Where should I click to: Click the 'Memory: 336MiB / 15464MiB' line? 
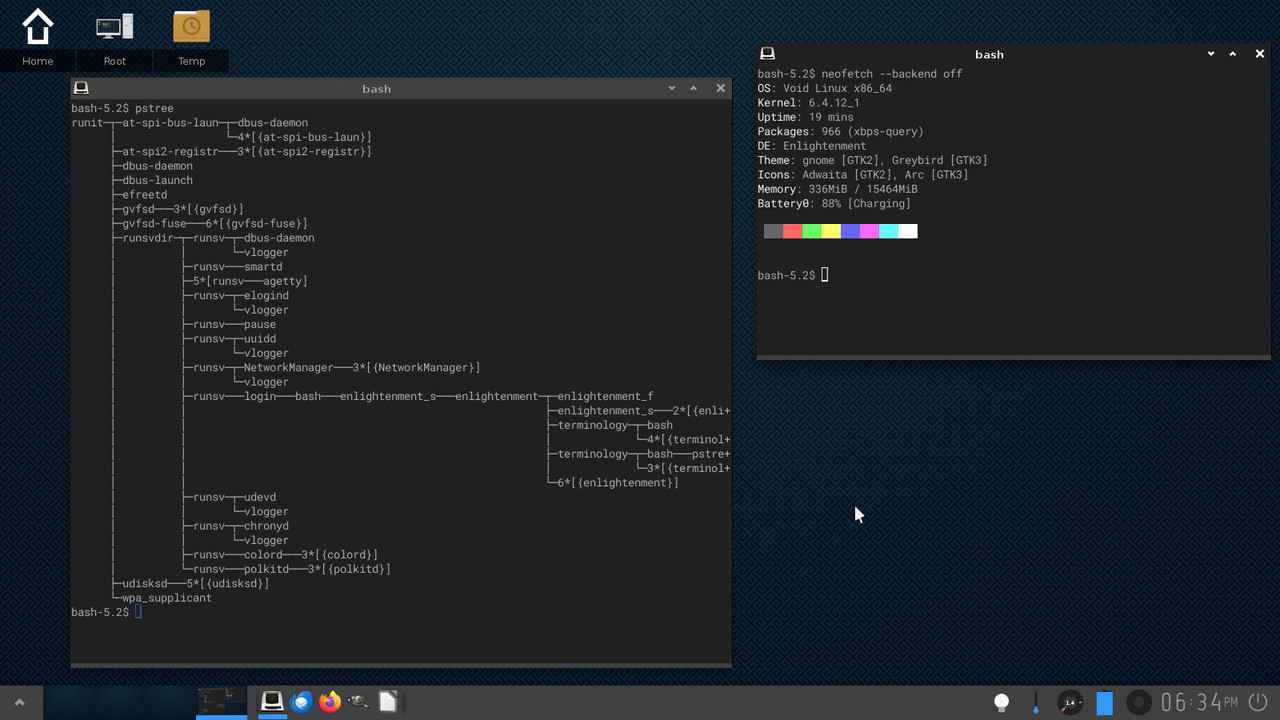837,189
